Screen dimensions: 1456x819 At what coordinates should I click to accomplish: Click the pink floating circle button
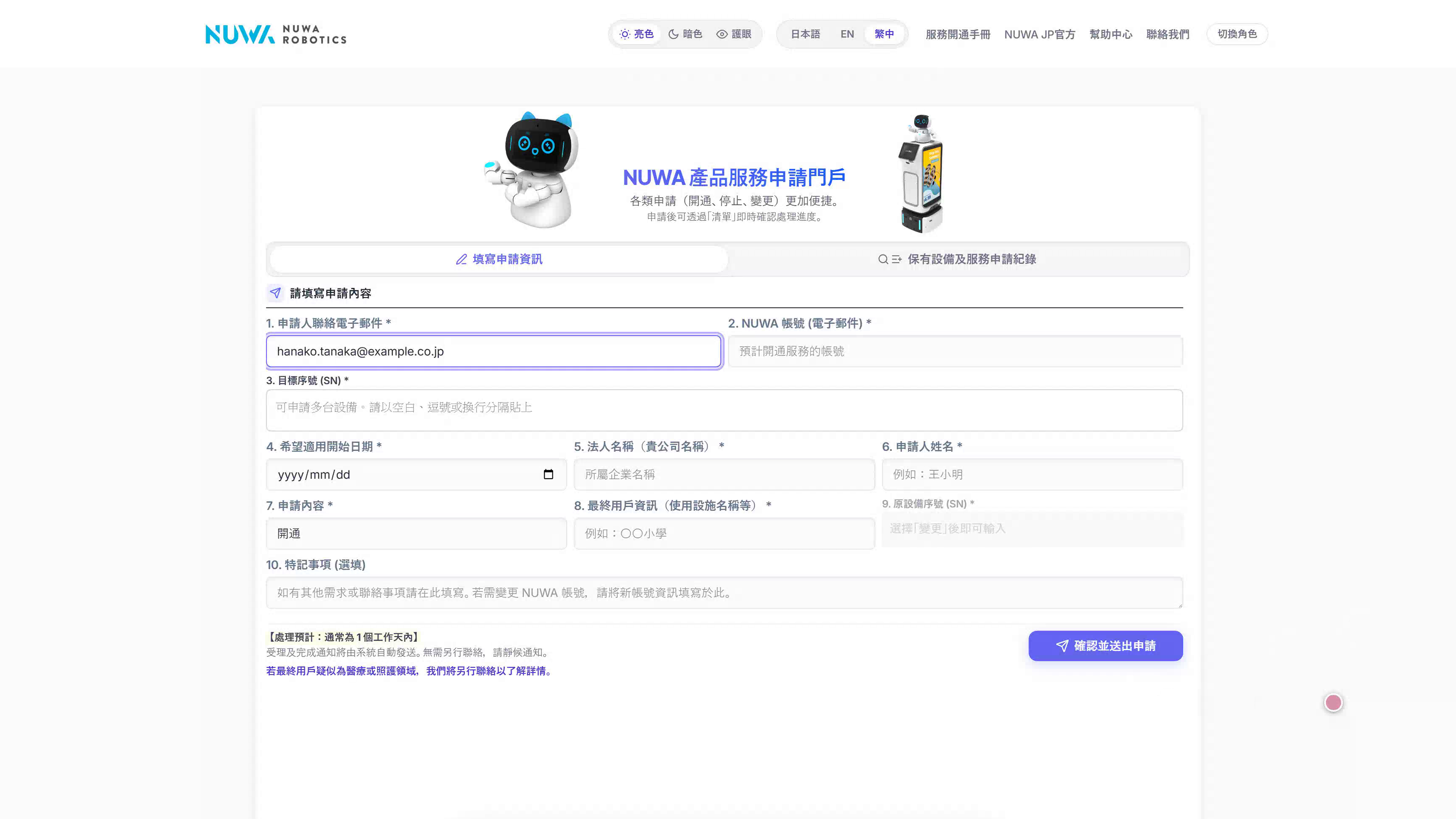tap(1334, 702)
